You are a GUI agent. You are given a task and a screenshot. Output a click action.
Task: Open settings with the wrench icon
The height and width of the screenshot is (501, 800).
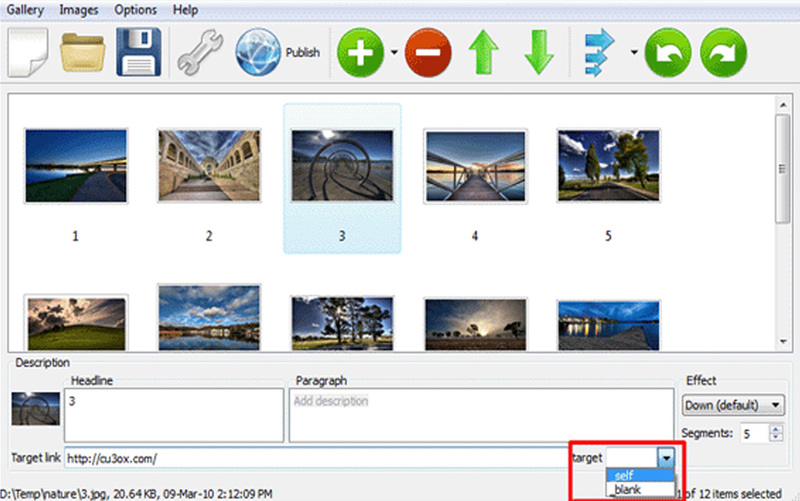coord(199,53)
